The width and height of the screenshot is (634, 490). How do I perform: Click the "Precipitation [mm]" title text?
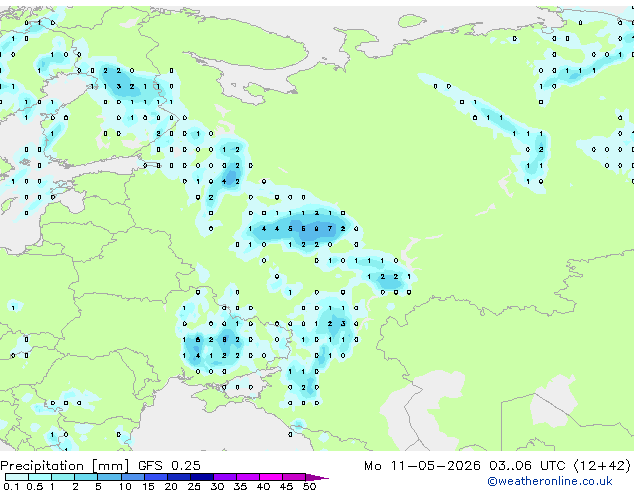click(x=65, y=466)
